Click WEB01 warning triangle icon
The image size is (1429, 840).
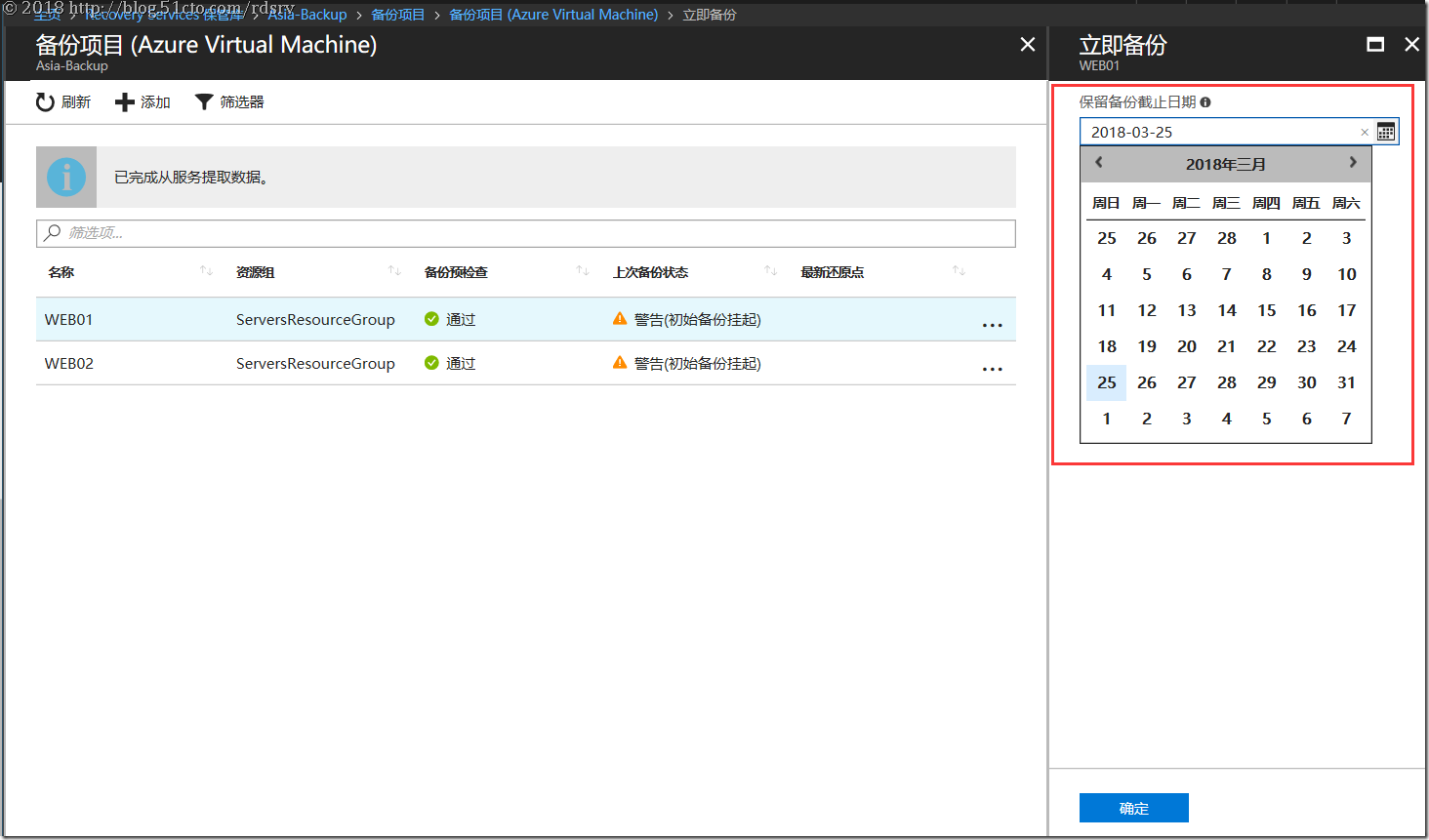[620, 319]
